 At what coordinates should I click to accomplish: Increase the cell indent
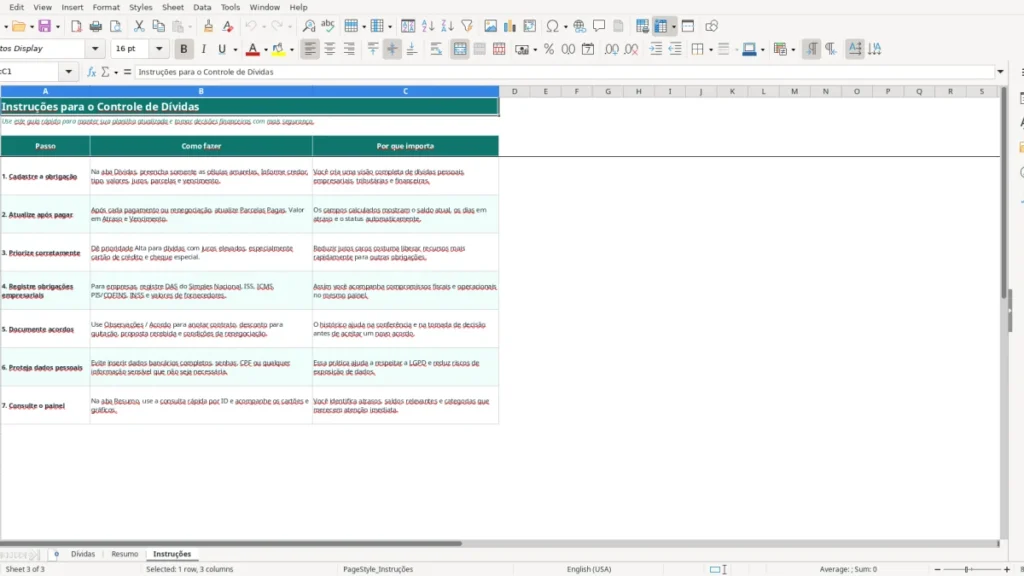[x=656, y=49]
